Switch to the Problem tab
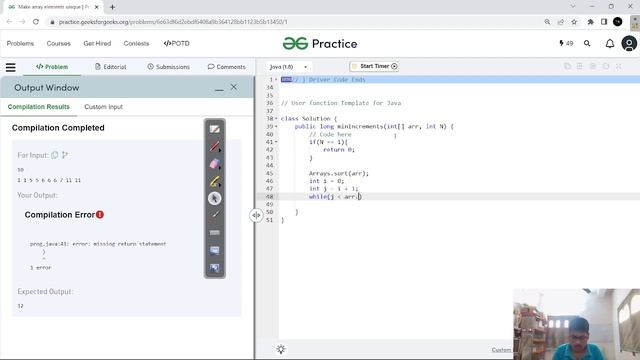 (x=52, y=67)
